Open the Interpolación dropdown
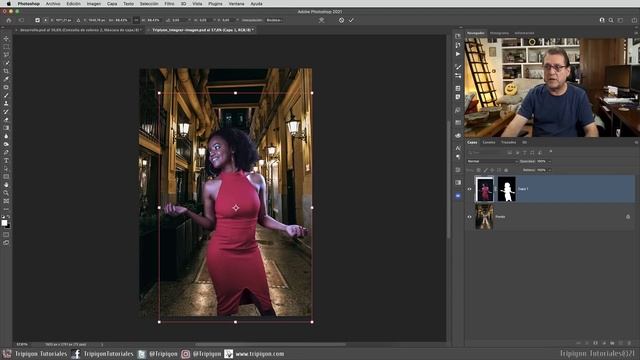The width and height of the screenshot is (640, 360). tap(274, 20)
